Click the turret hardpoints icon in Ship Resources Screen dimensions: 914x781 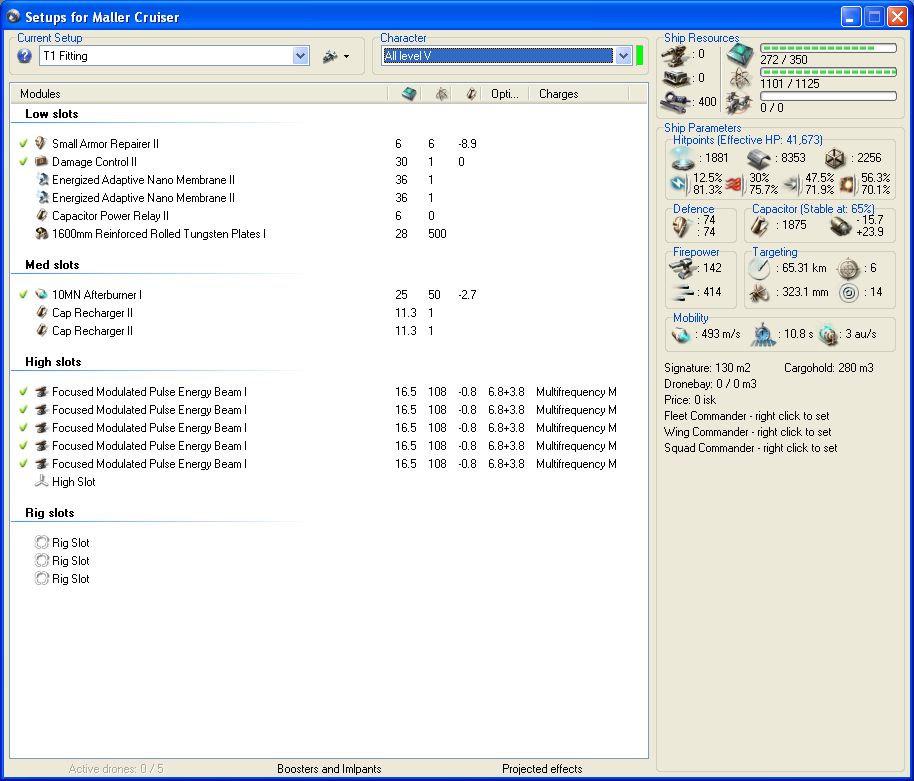point(676,55)
